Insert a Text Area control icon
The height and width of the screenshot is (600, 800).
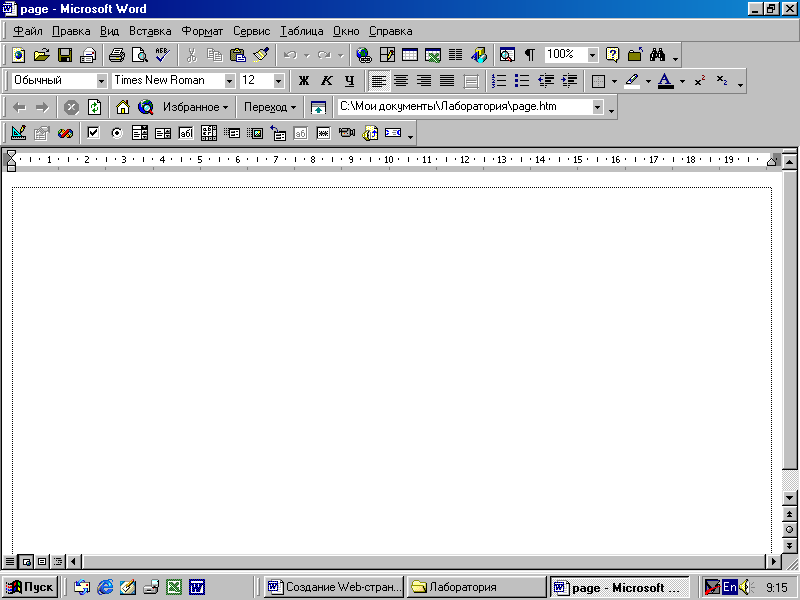(x=209, y=133)
